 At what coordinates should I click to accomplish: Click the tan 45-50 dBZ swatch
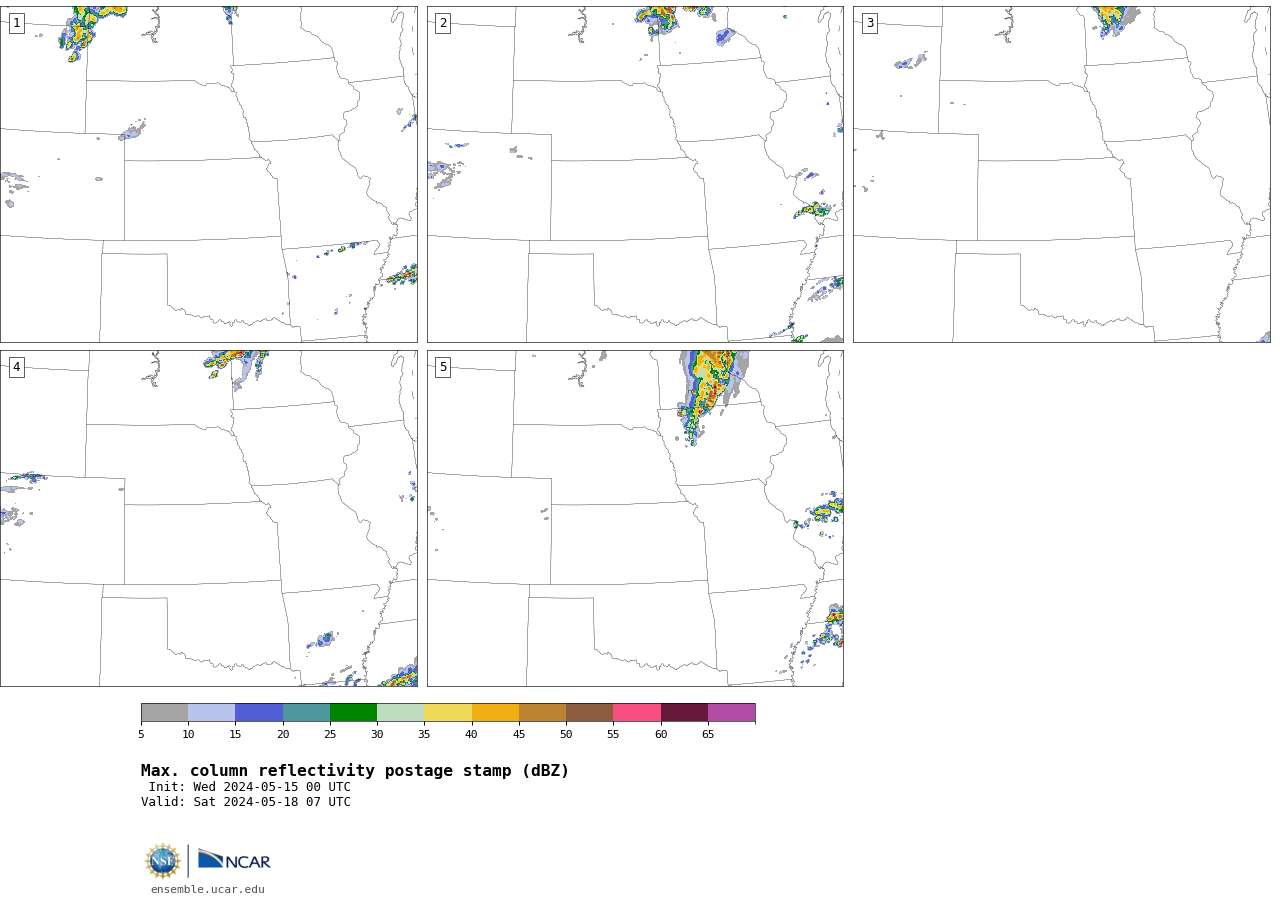pos(542,712)
